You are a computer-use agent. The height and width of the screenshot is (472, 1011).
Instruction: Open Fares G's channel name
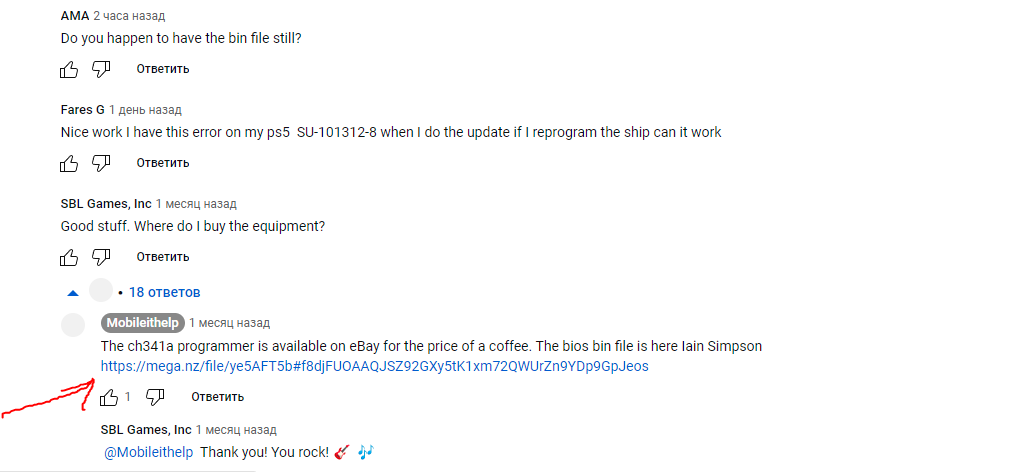(82, 109)
